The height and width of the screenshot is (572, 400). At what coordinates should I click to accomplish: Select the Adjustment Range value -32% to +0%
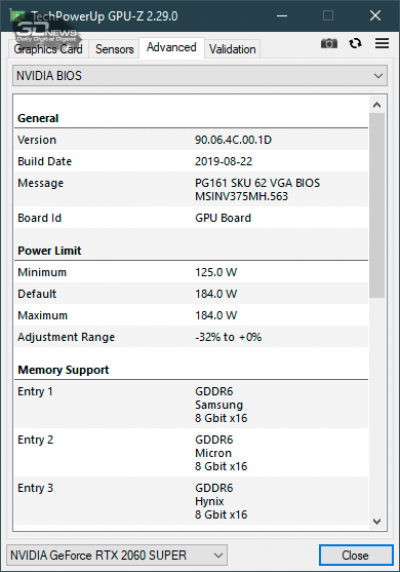pyautogui.click(x=228, y=337)
